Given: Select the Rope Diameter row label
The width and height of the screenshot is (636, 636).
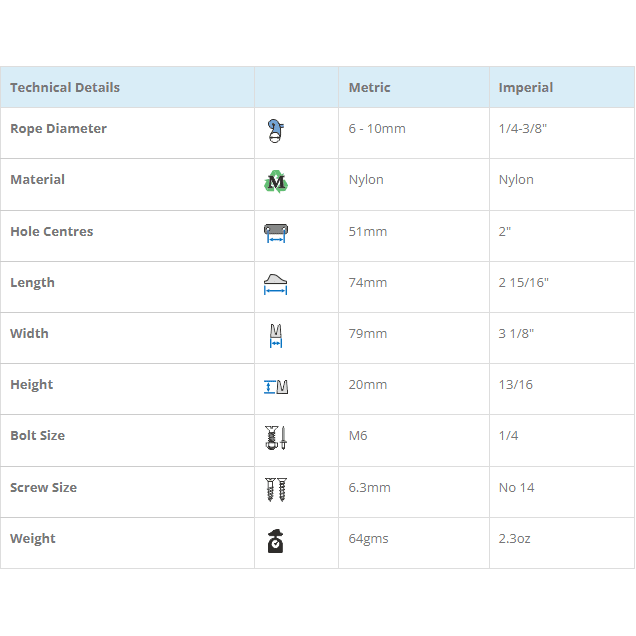Looking at the screenshot, I should point(58,129).
